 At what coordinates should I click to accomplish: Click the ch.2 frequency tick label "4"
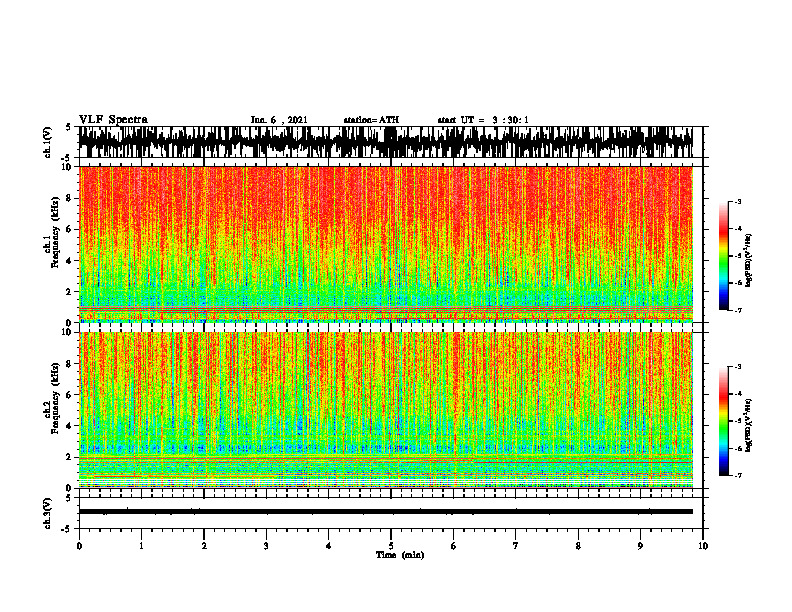[x=69, y=426]
